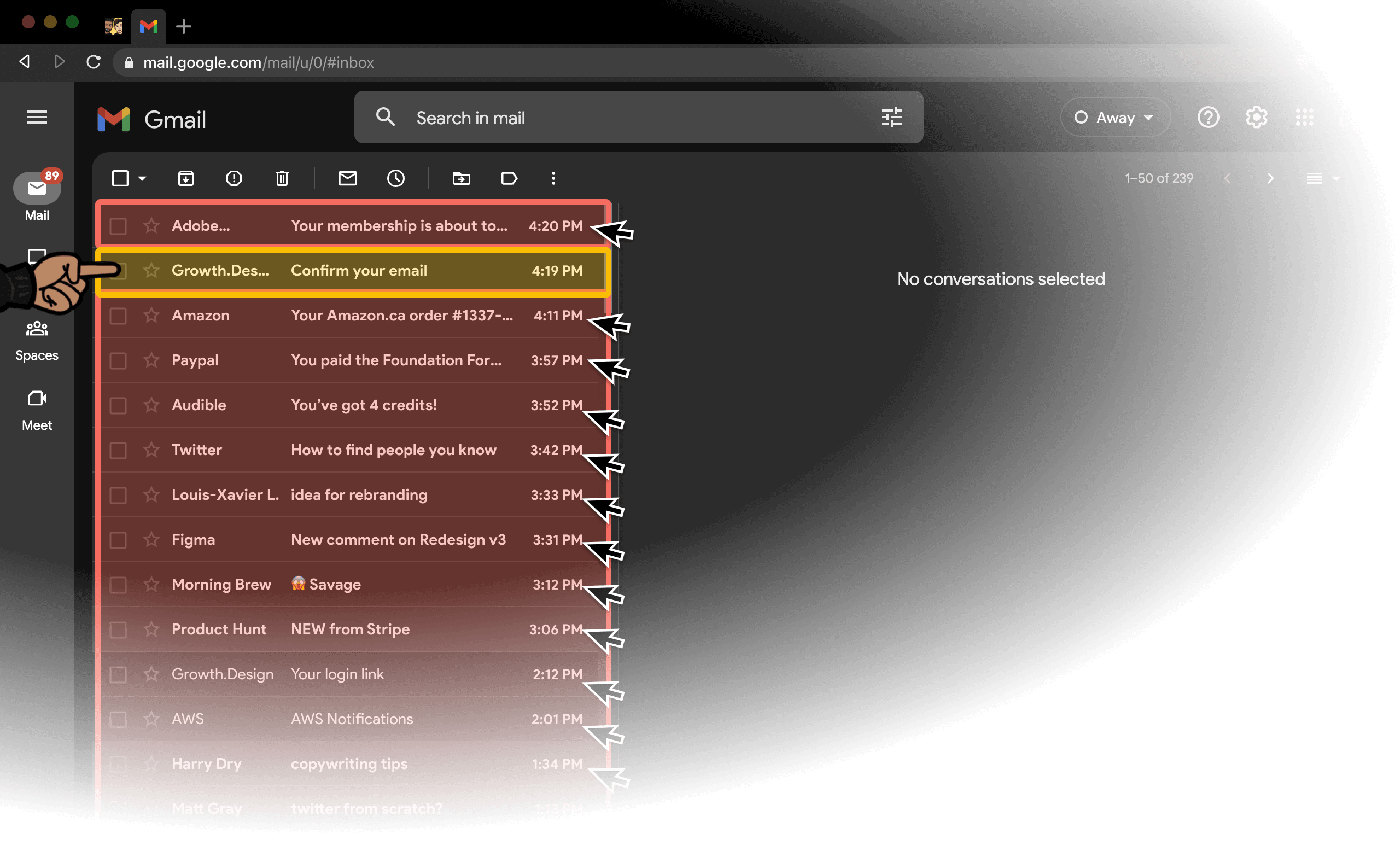
Task: Star the Amazon email
Action: point(151,315)
